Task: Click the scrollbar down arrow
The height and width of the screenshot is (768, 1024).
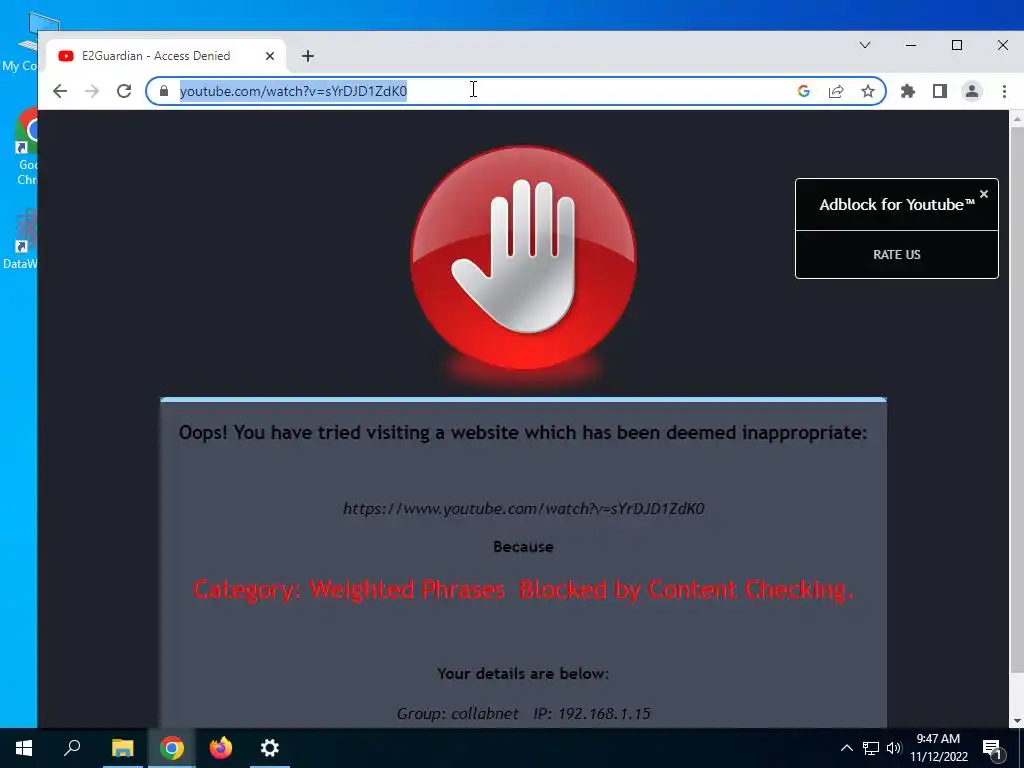Action: 1016,721
